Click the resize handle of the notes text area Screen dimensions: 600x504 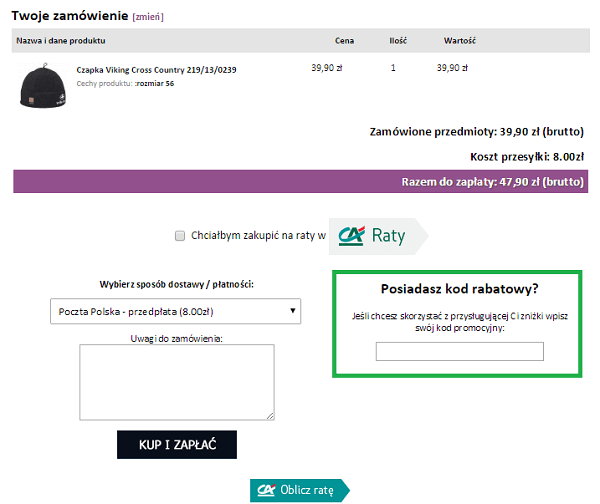click(x=270, y=416)
